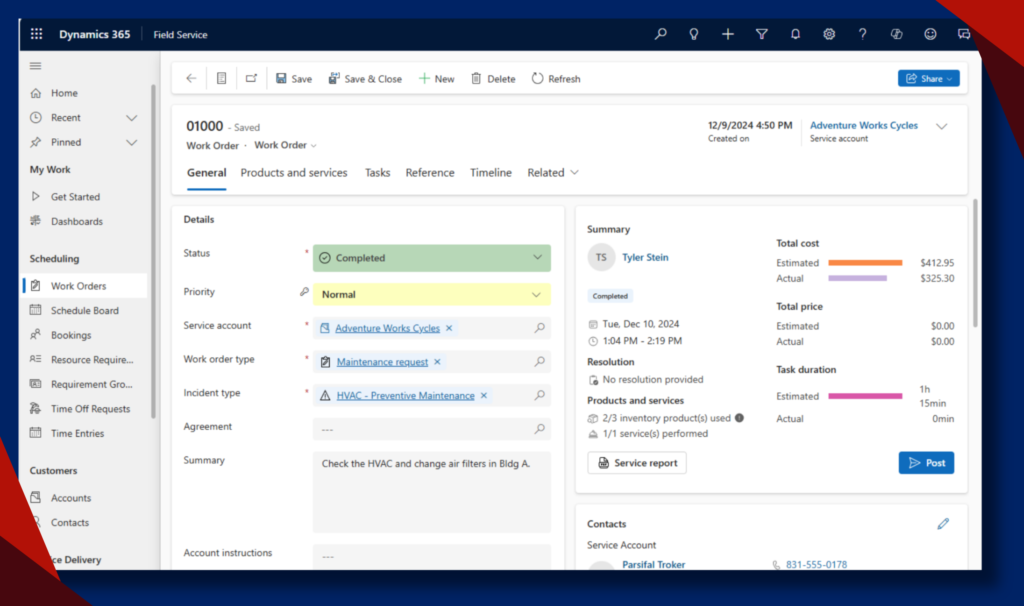Viewport: 1024px width, 606px height.
Task: Open the Status Completed dropdown
Action: [x=431, y=258]
